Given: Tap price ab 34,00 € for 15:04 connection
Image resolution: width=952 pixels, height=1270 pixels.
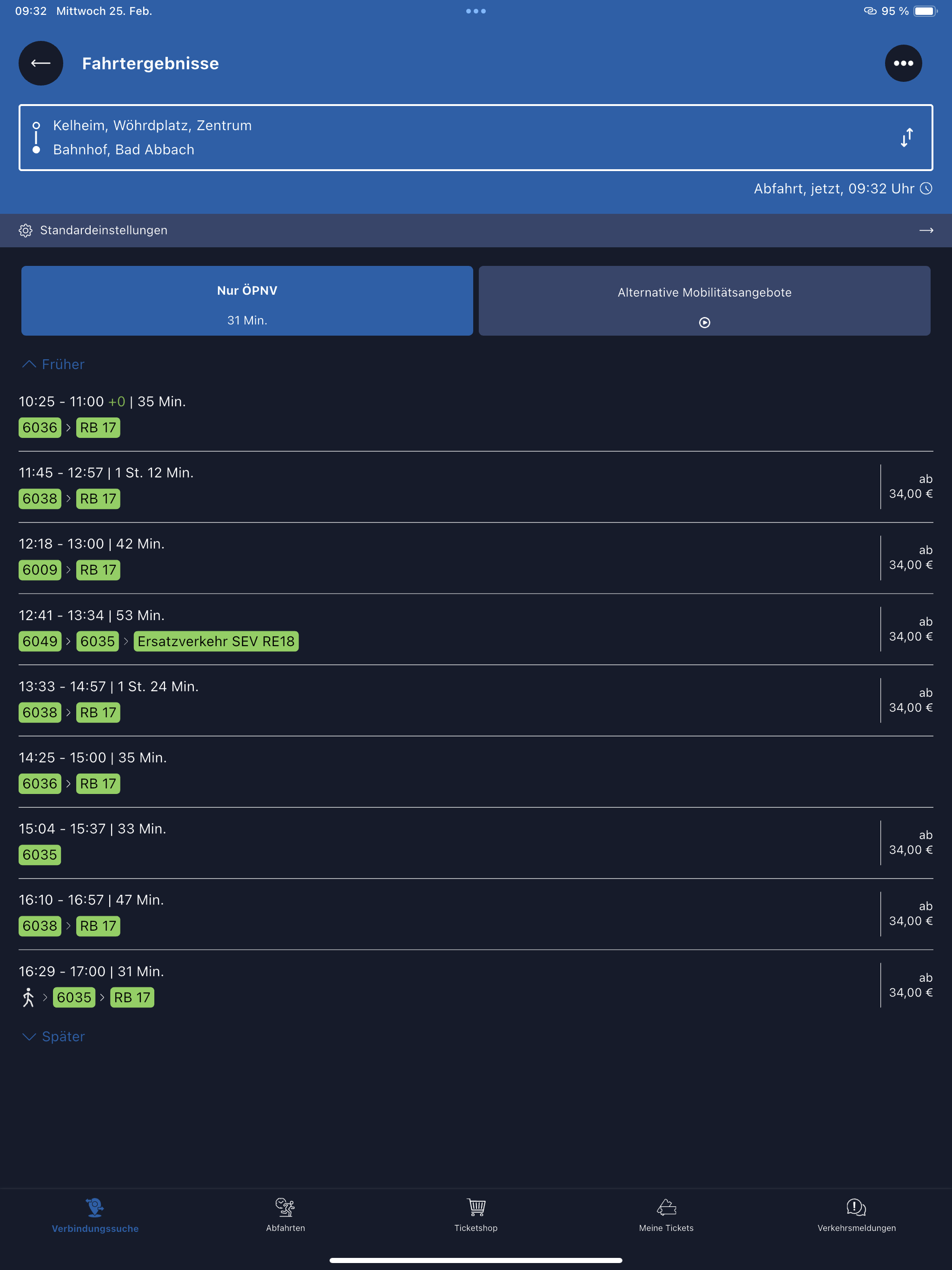Looking at the screenshot, I should [x=911, y=842].
